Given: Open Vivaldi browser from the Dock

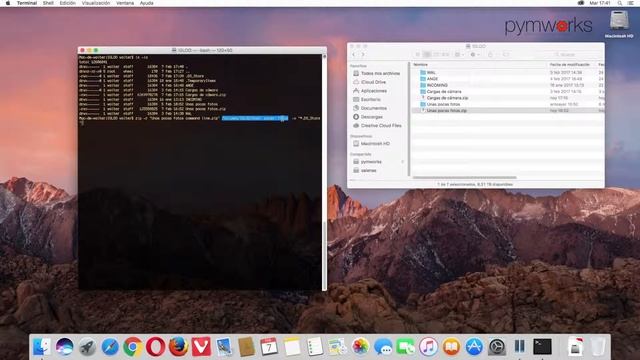Looking at the screenshot, I should [x=201, y=347].
